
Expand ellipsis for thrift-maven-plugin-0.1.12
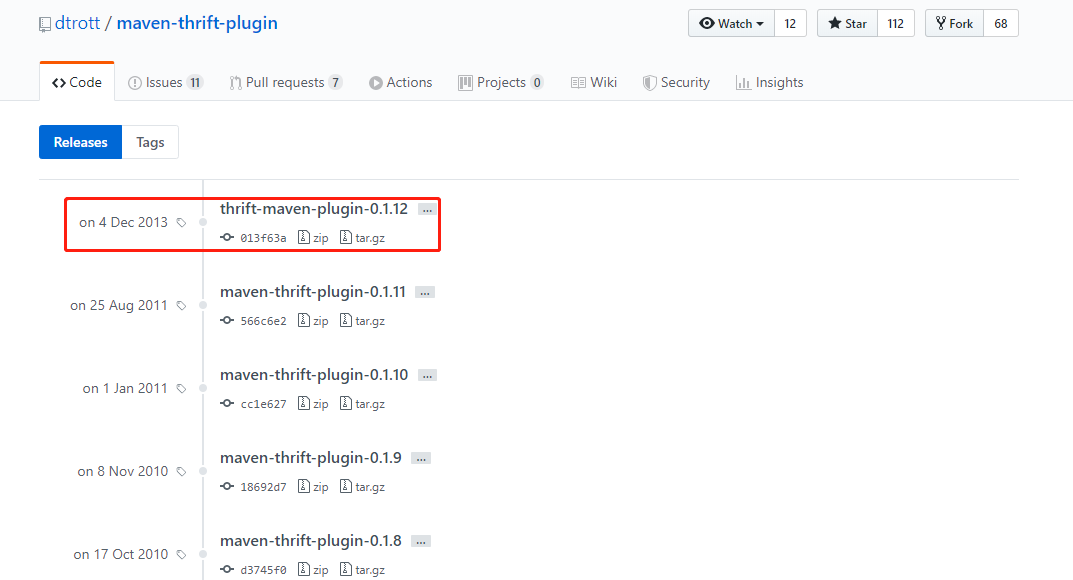click(427, 210)
